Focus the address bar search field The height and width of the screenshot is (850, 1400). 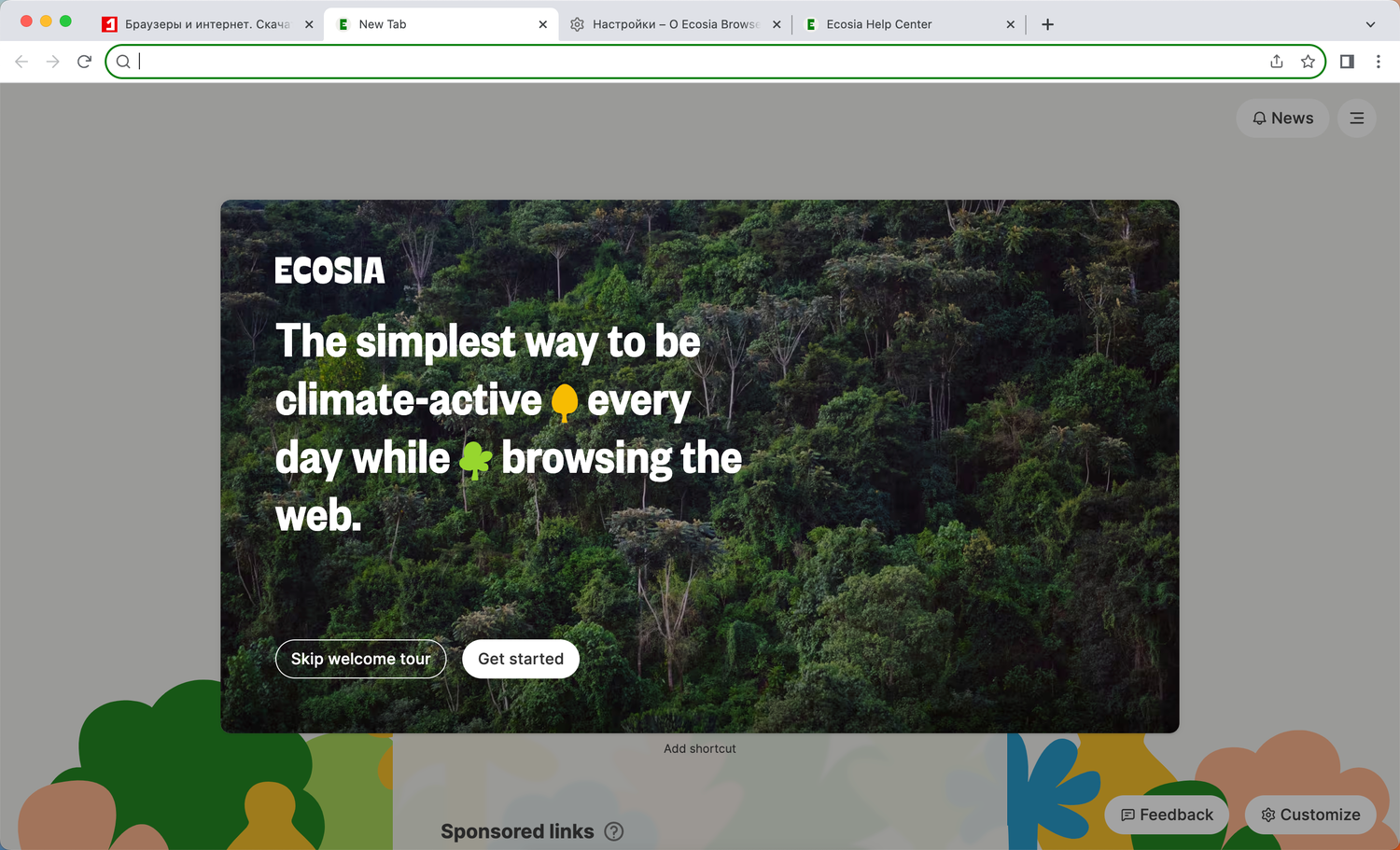click(x=700, y=62)
